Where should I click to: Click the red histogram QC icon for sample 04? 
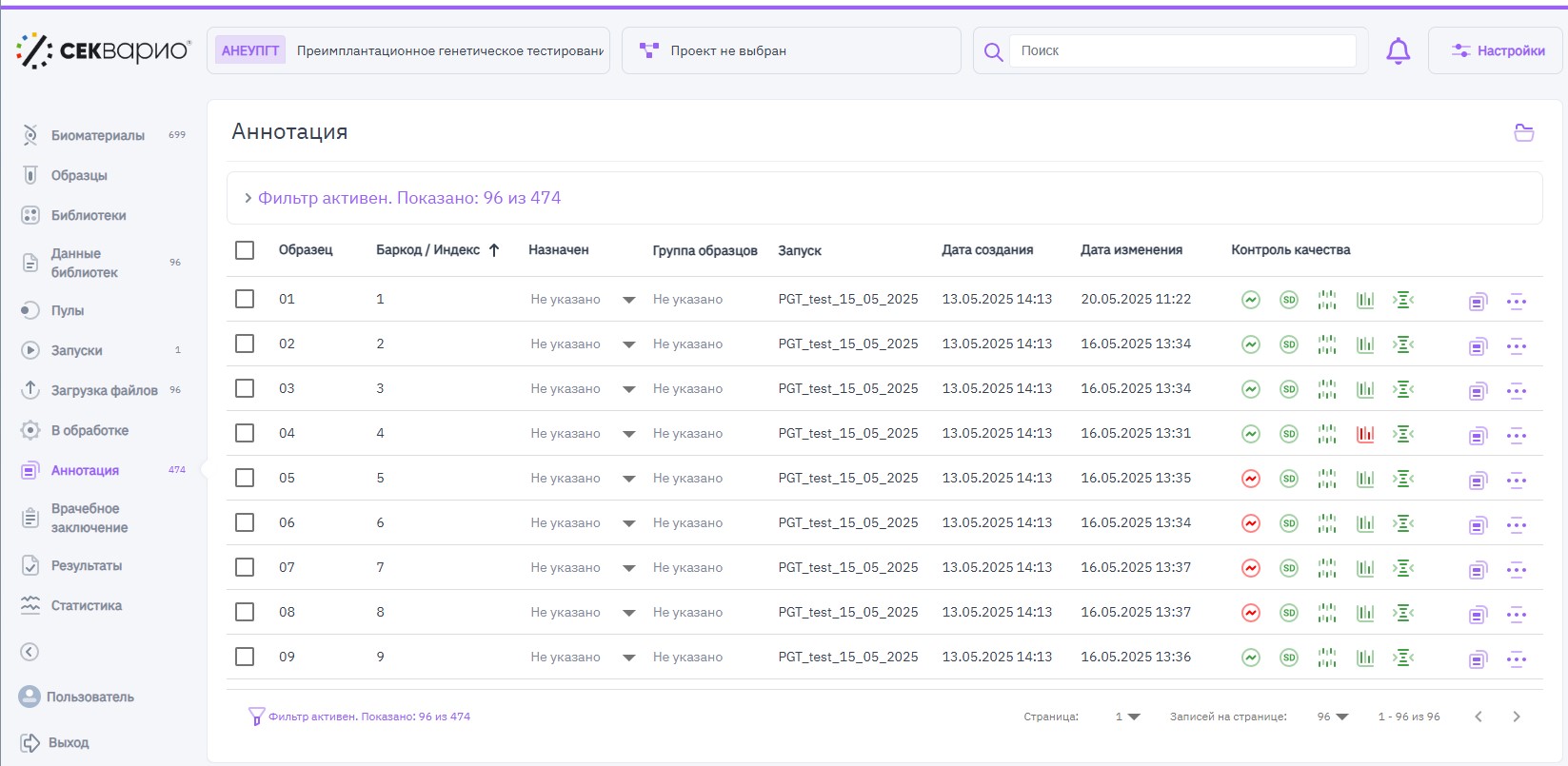pos(1365,434)
